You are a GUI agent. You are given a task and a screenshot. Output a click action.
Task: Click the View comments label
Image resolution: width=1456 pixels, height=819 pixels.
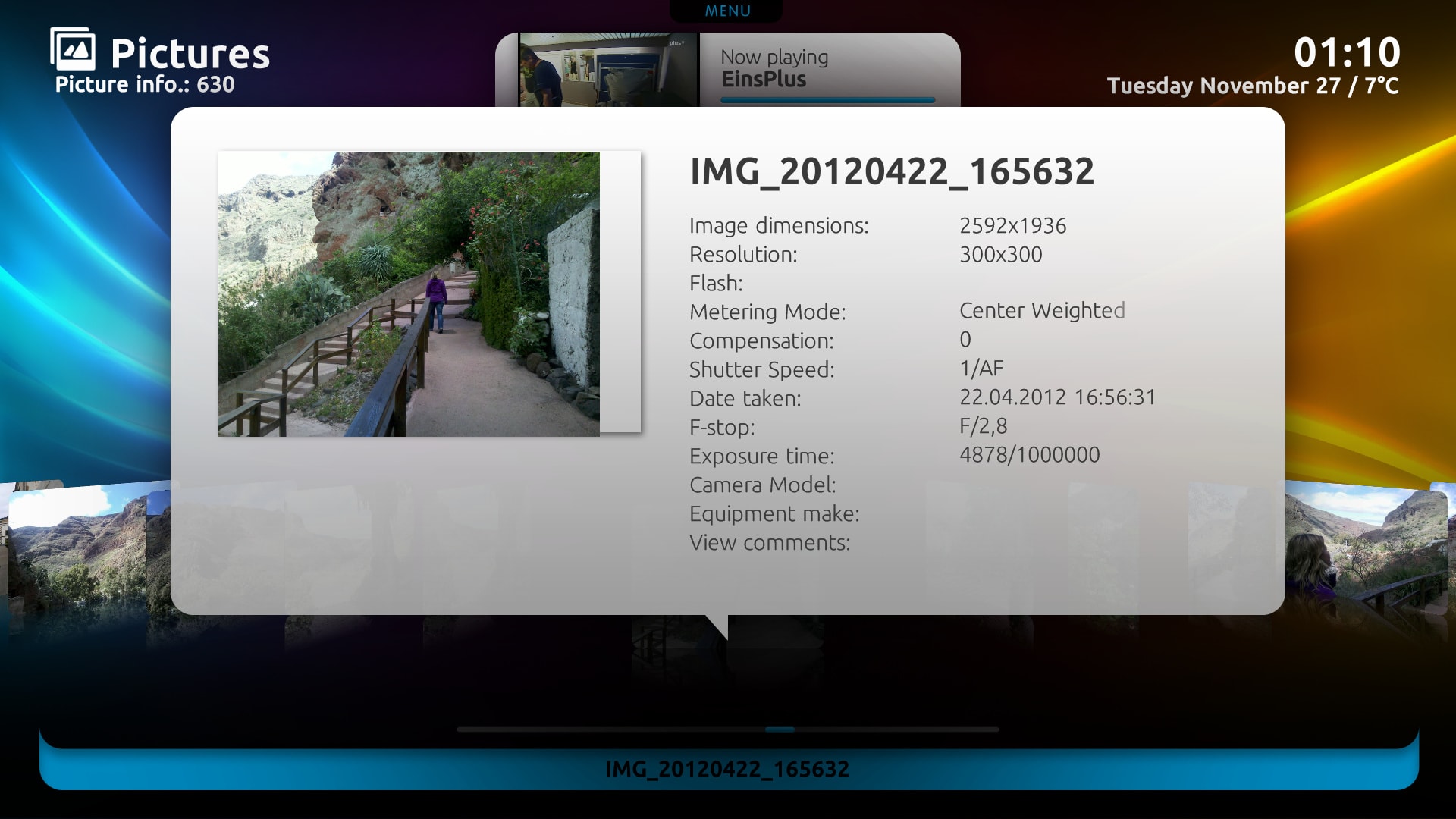coord(770,543)
